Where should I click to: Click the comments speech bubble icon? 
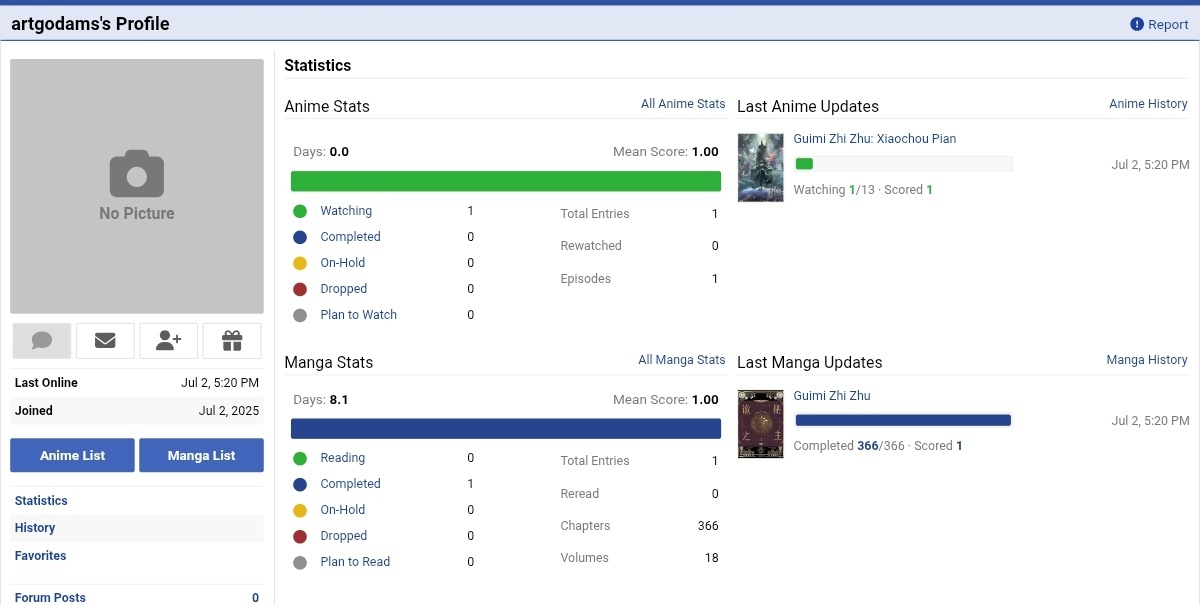(42, 341)
